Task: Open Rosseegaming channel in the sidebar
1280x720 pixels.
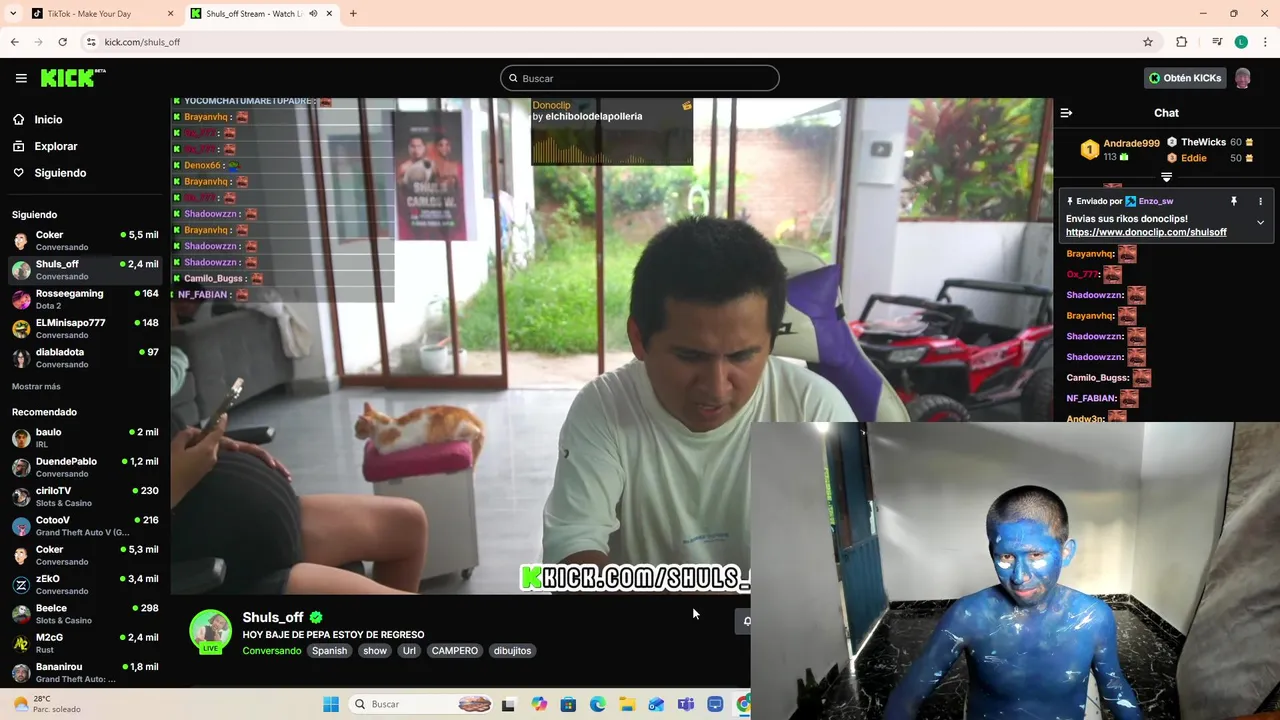Action: coord(85,299)
